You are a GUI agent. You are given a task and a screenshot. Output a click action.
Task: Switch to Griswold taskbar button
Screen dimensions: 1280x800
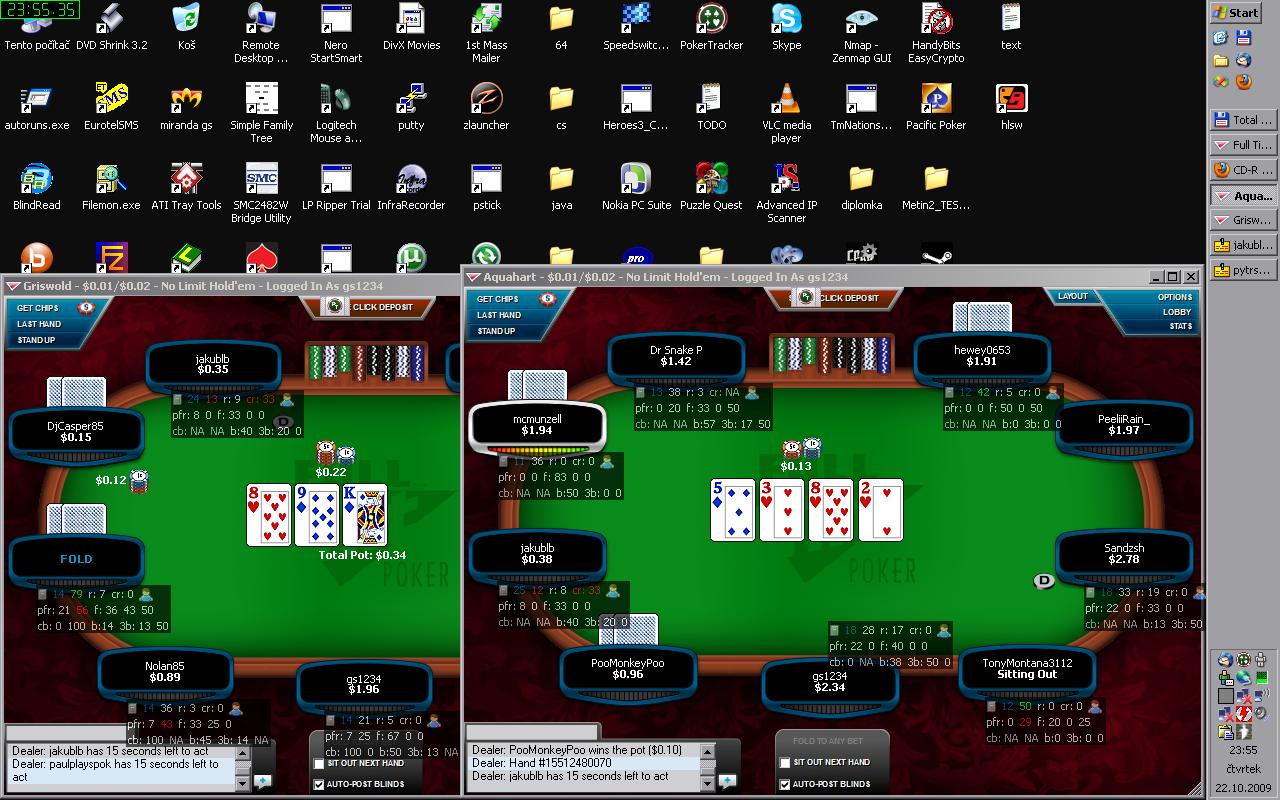(x=1244, y=220)
